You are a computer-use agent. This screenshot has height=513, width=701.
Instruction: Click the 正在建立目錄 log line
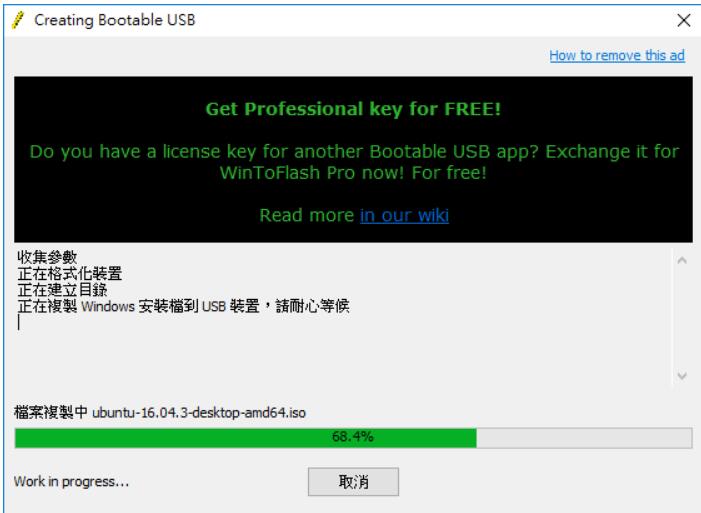point(62,290)
